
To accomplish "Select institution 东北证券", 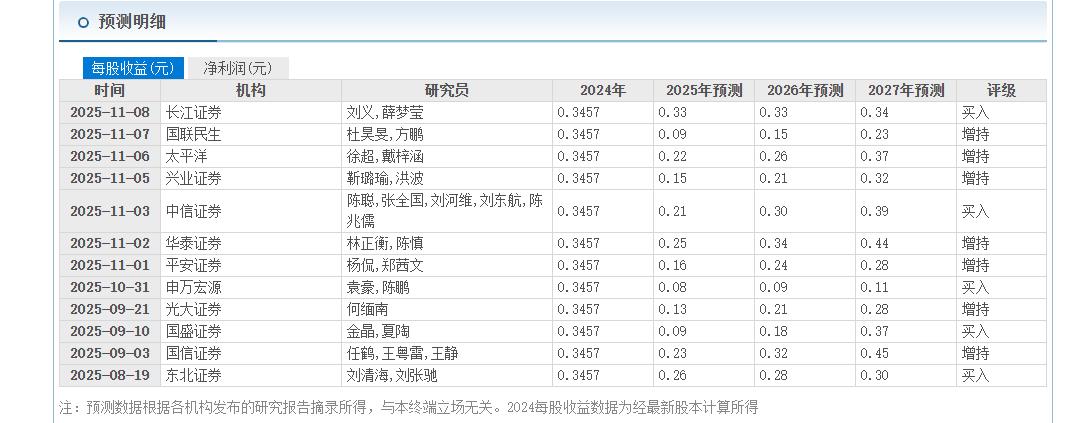I will click(194, 376).
